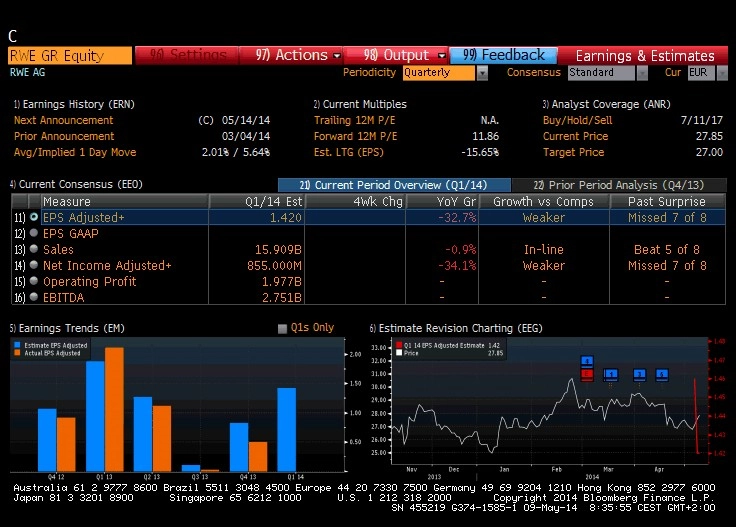The height and width of the screenshot is (527, 736).
Task: Click the orange square legend icon for Actual EPS Adjusted
Action: point(17,353)
